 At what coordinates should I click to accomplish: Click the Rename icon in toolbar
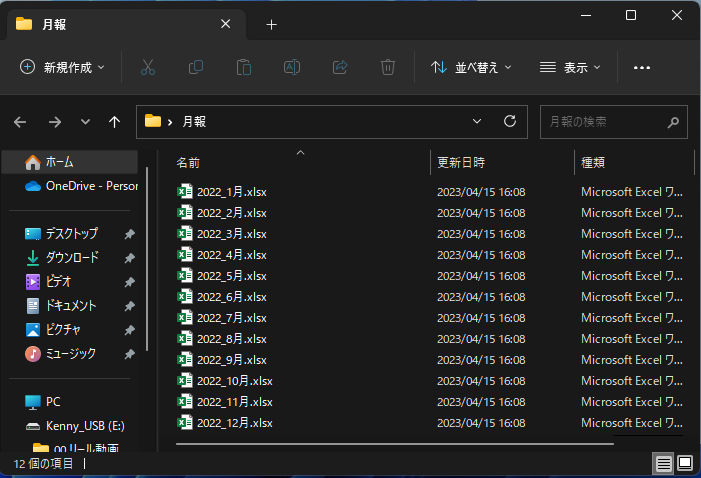tap(292, 67)
